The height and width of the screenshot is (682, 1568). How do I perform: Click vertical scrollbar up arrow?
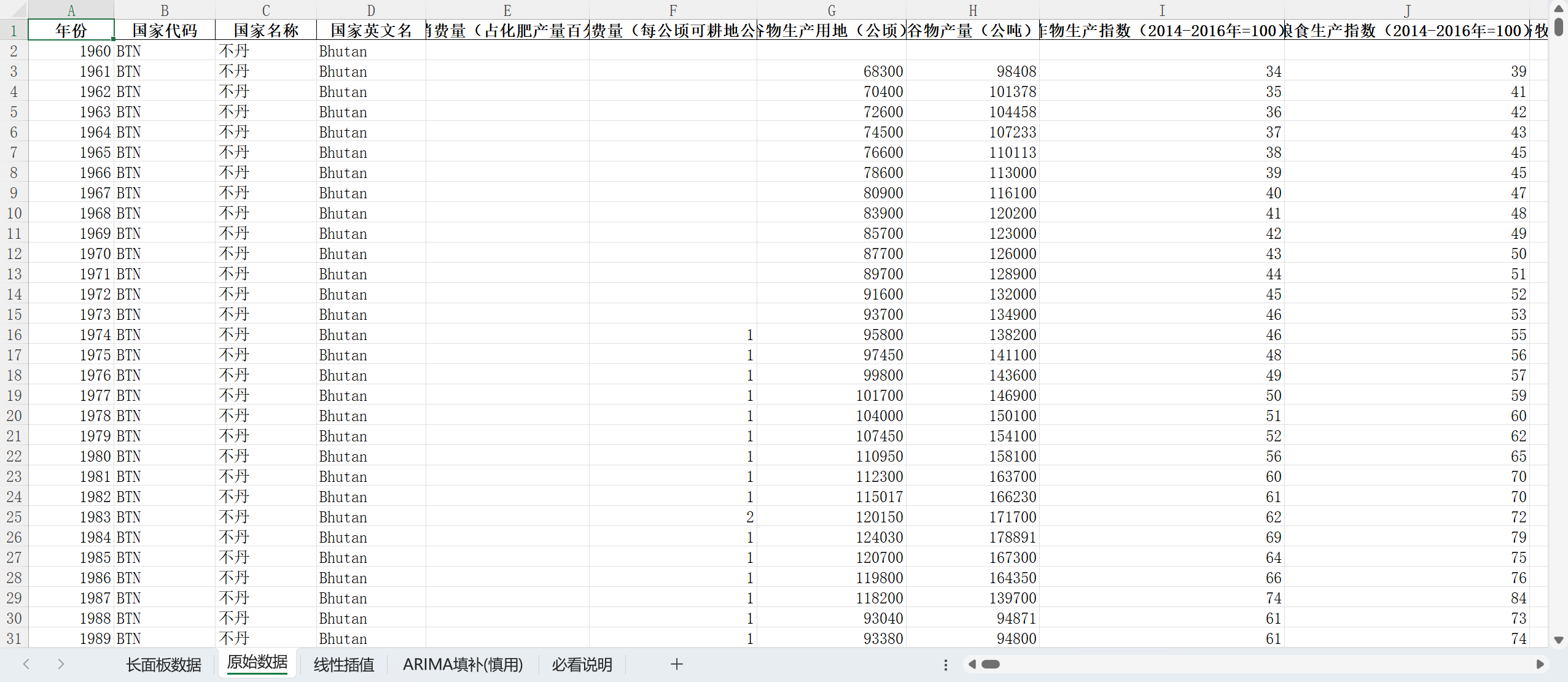click(1558, 9)
